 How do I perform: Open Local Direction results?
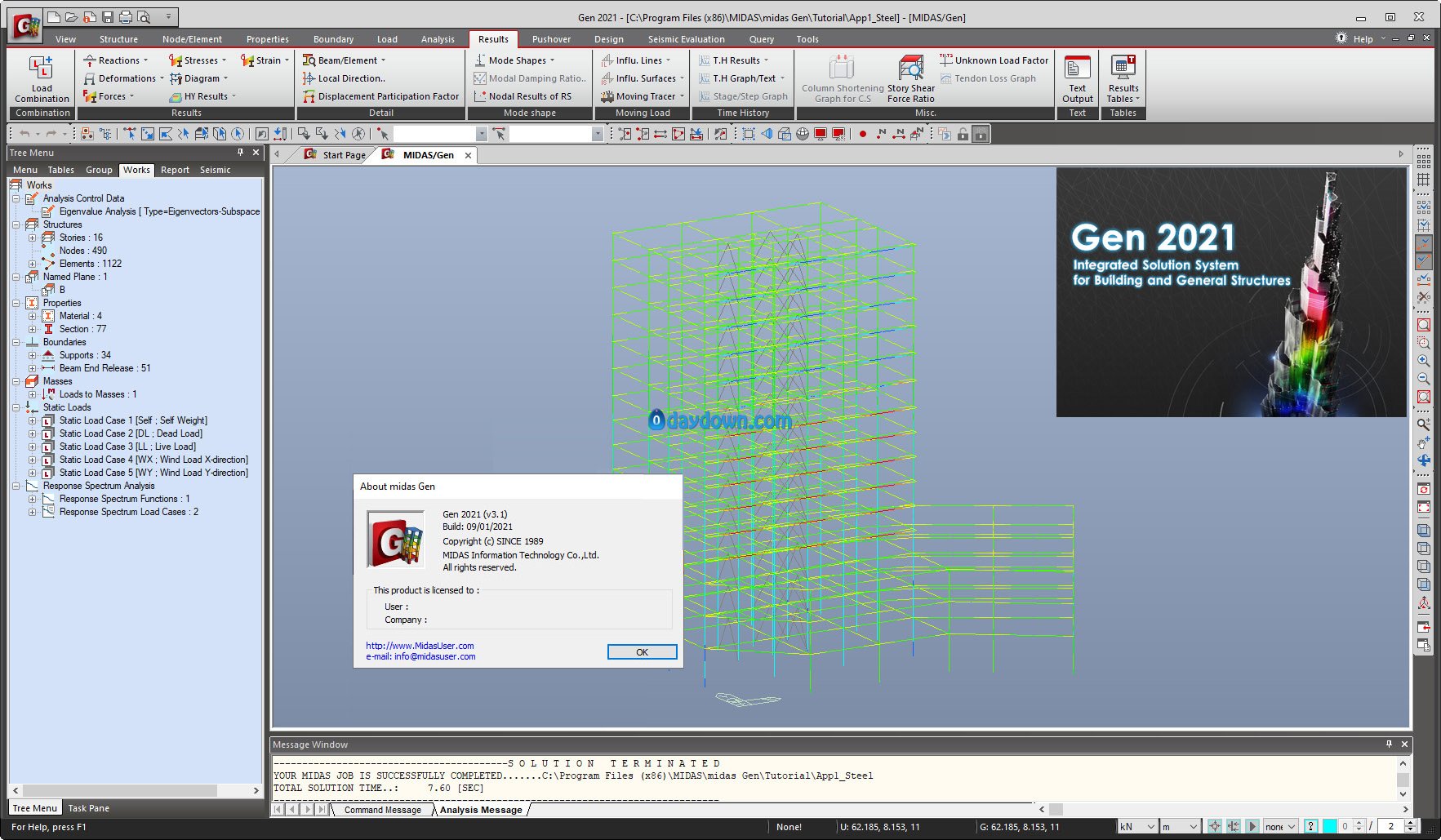click(344, 78)
